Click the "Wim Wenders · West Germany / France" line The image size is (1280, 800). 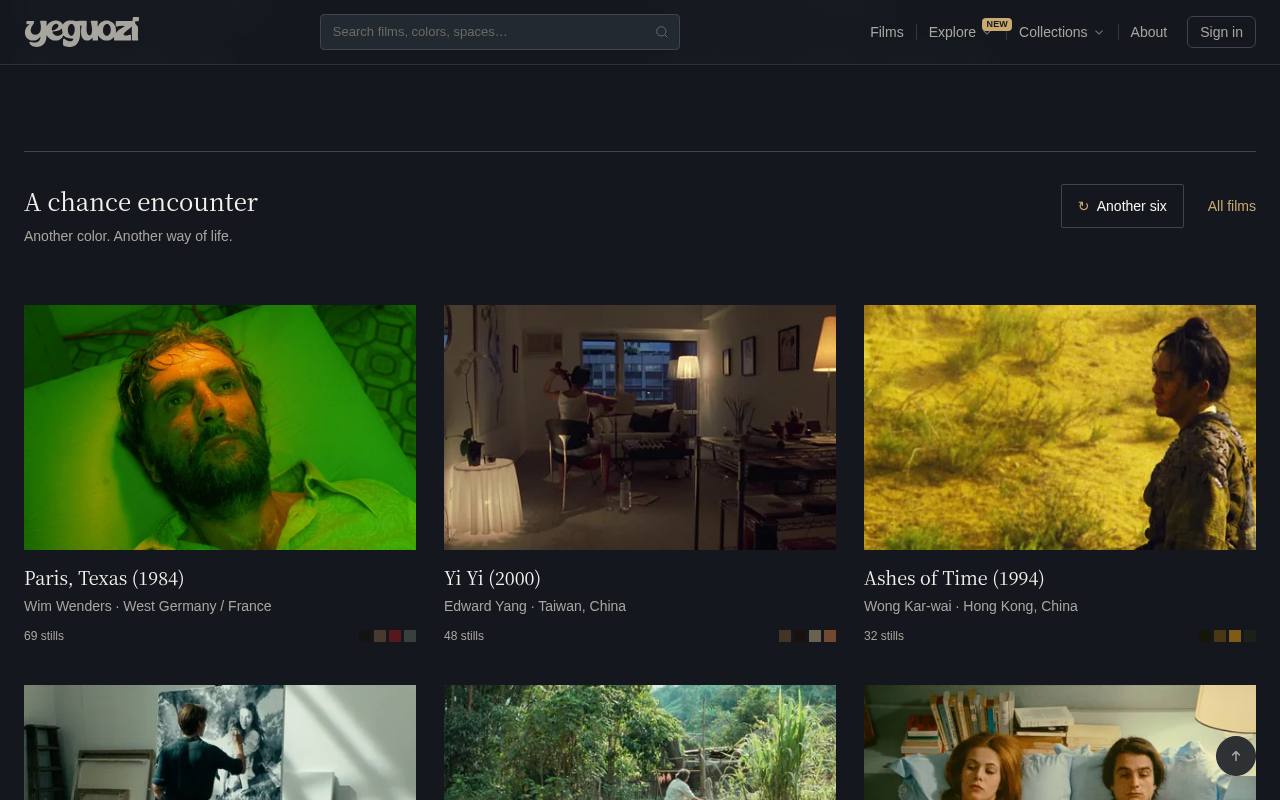pos(148,606)
